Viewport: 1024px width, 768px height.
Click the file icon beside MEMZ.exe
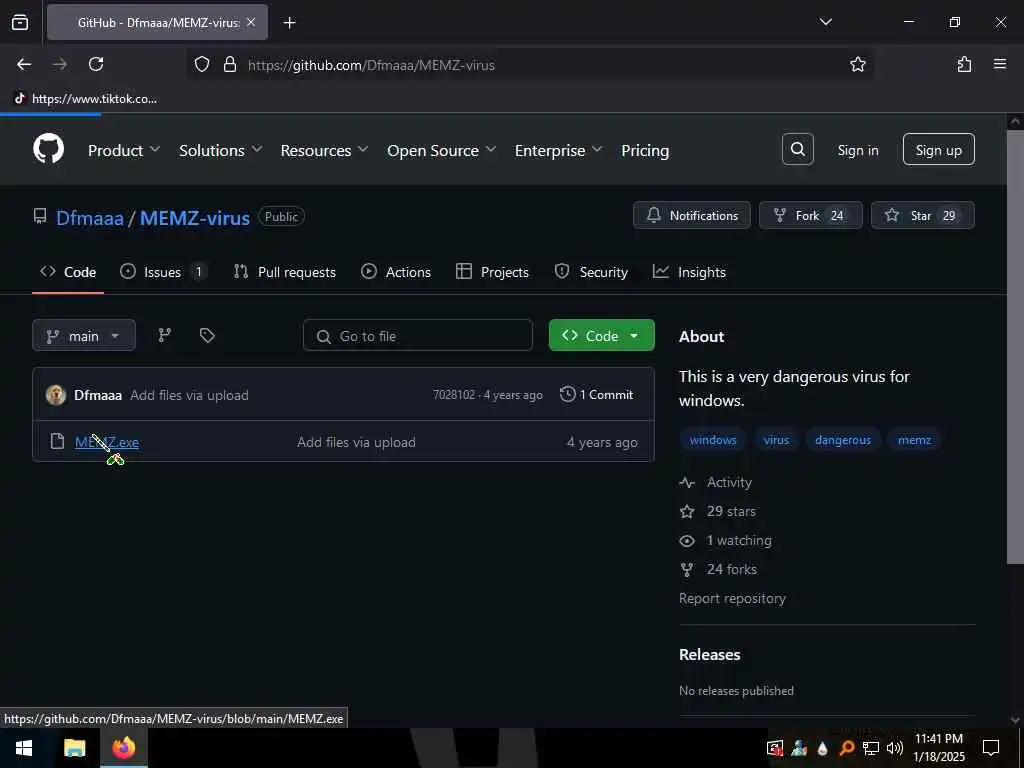point(57,441)
